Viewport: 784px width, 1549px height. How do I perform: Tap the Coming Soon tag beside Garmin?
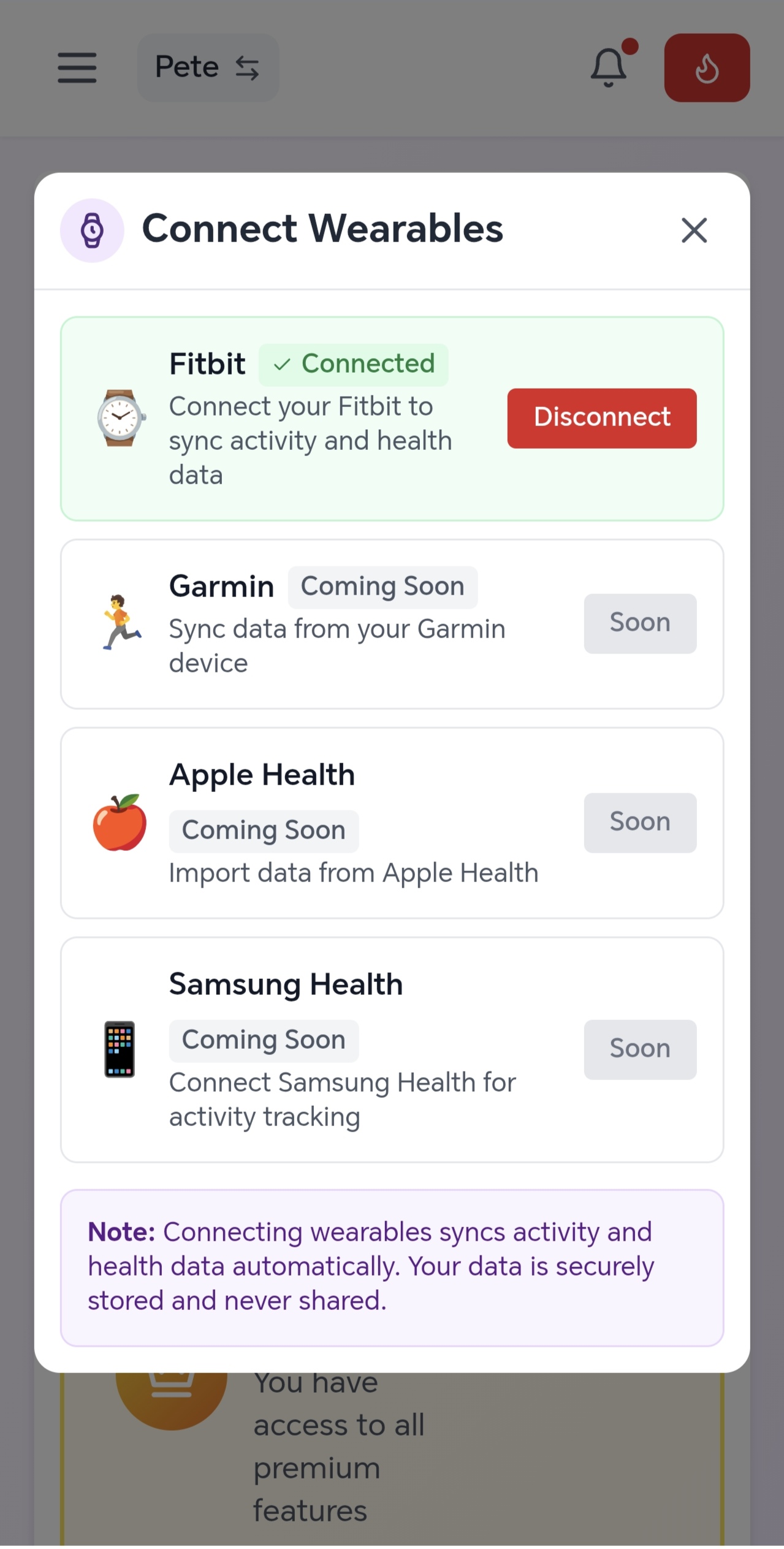pyautogui.click(x=382, y=586)
